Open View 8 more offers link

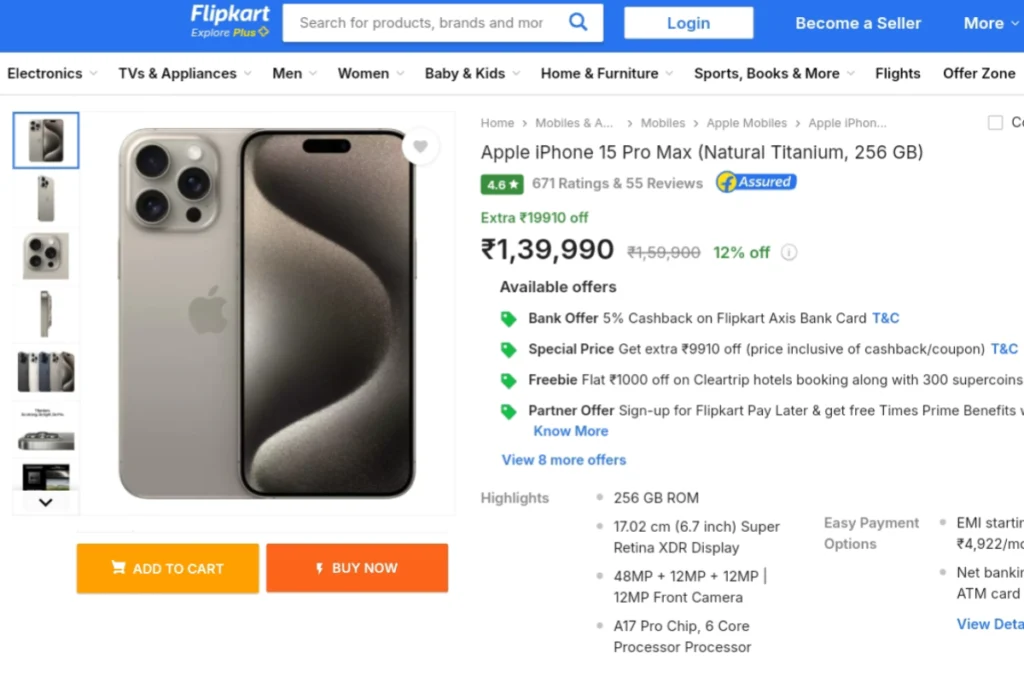564,460
